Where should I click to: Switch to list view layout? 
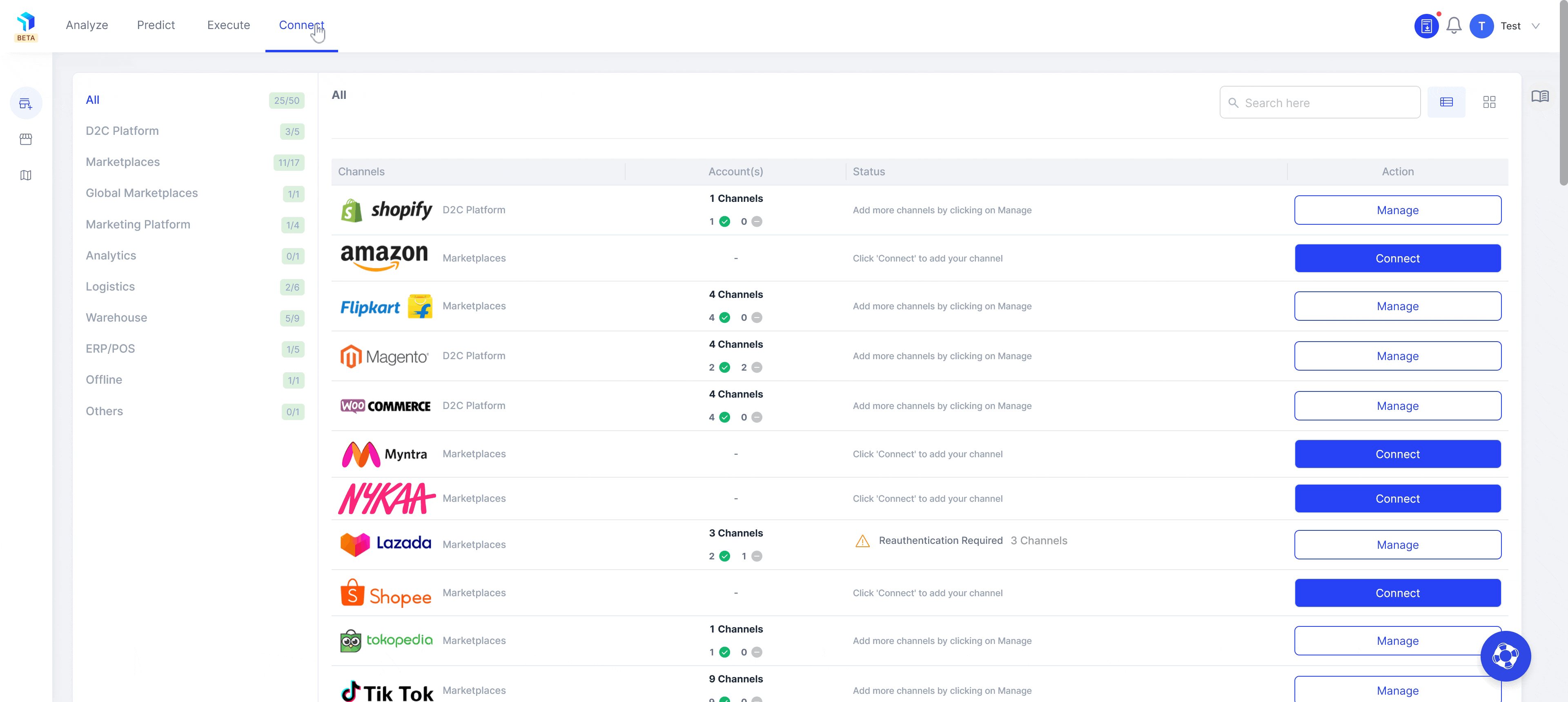click(1446, 102)
